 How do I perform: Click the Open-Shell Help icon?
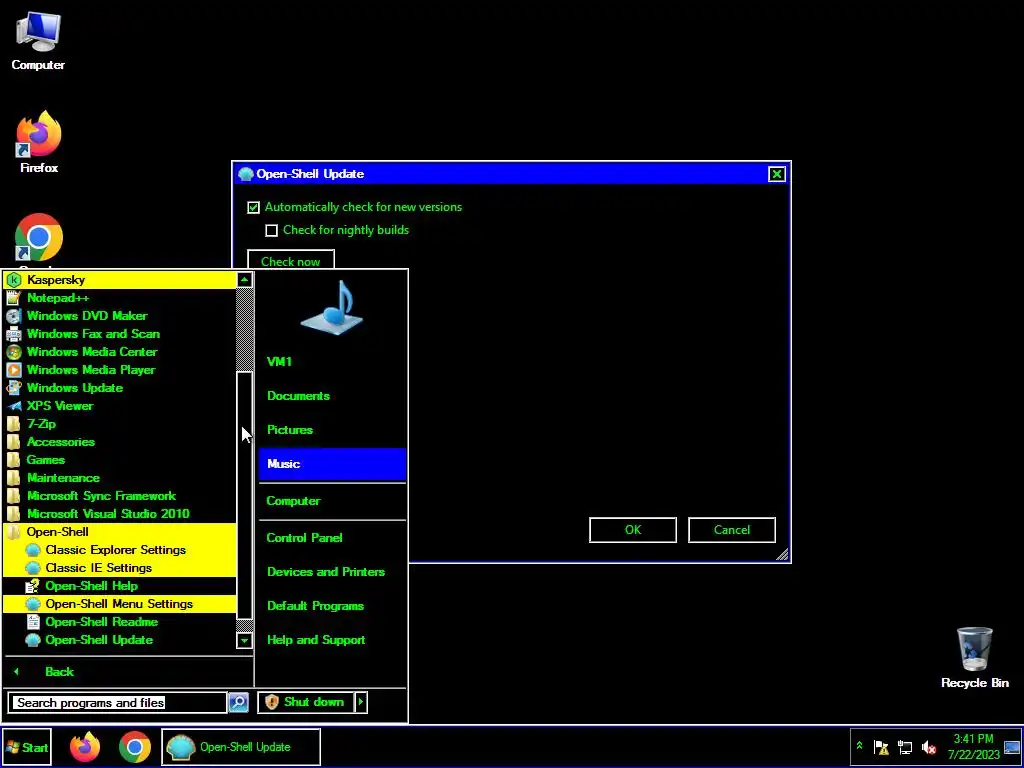[x=33, y=586]
